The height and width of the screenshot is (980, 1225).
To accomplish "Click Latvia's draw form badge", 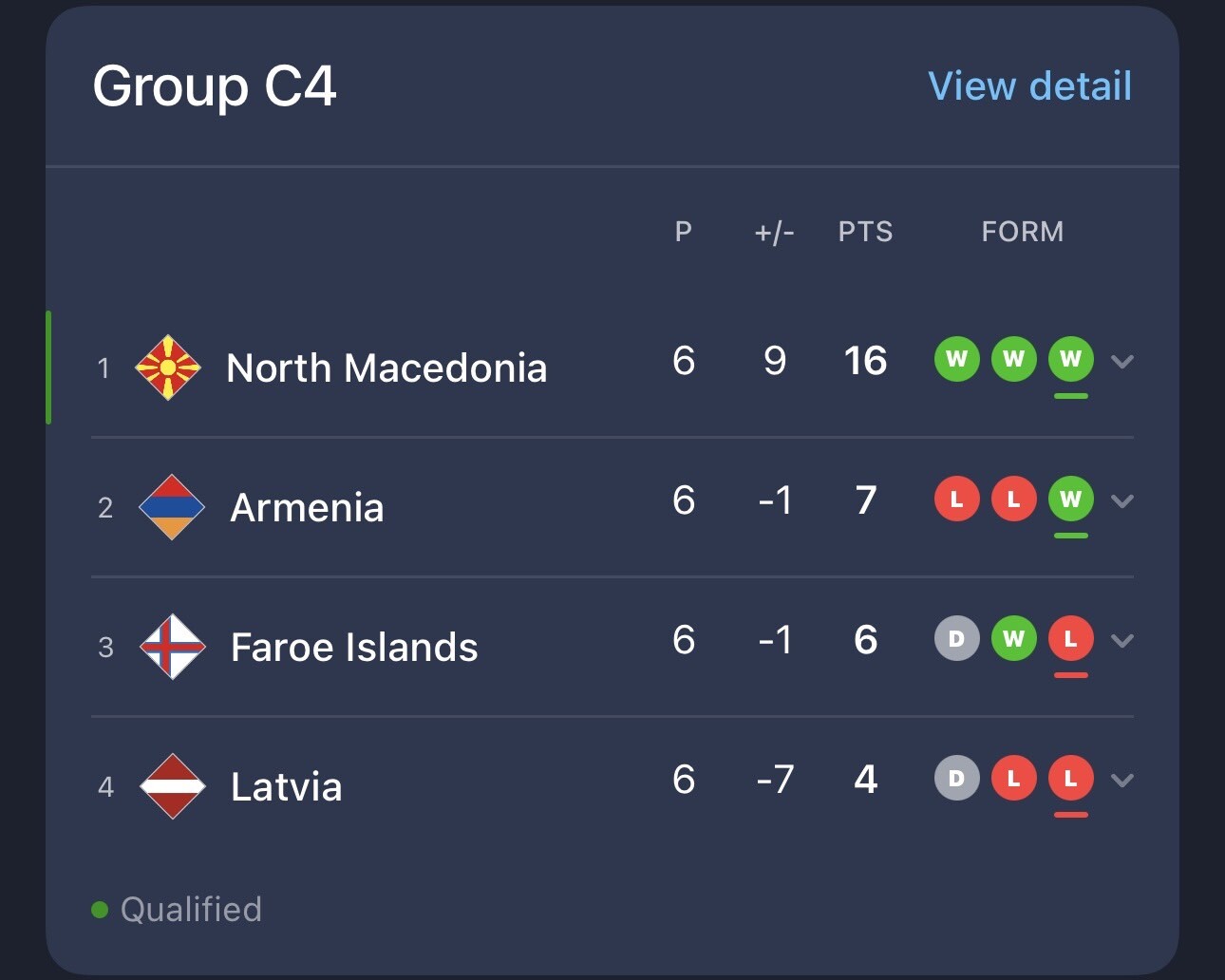I will (x=956, y=778).
